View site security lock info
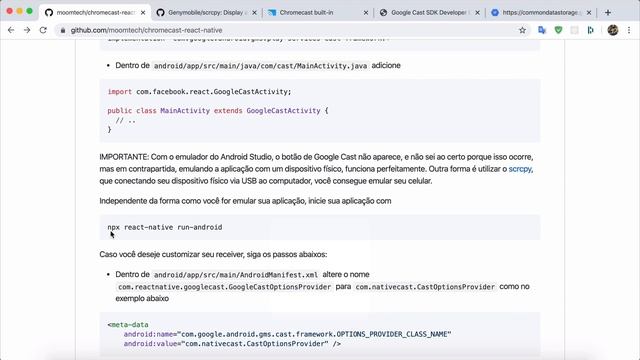The height and width of the screenshot is (360, 640). 62,30
